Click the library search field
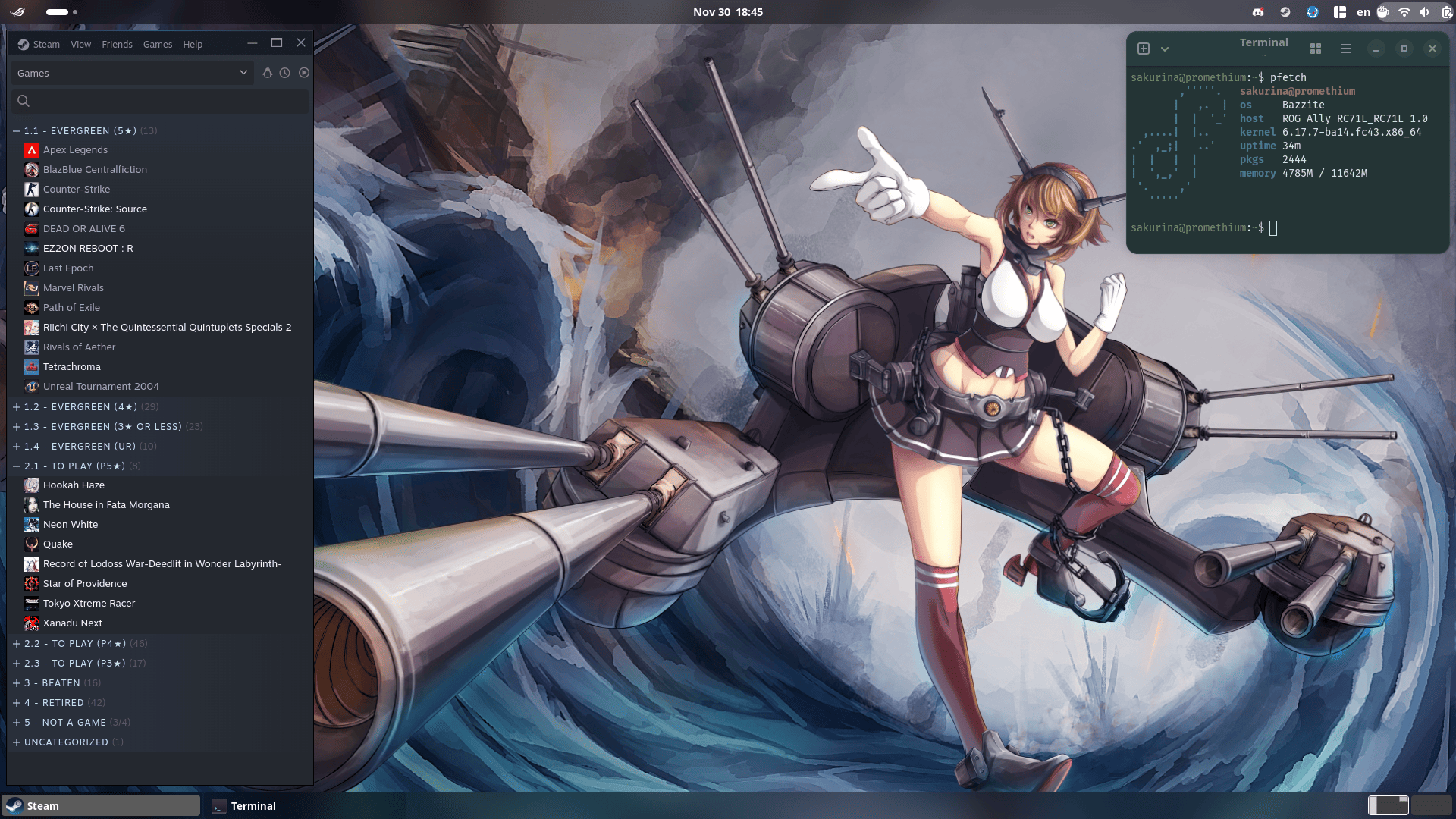 tap(161, 101)
